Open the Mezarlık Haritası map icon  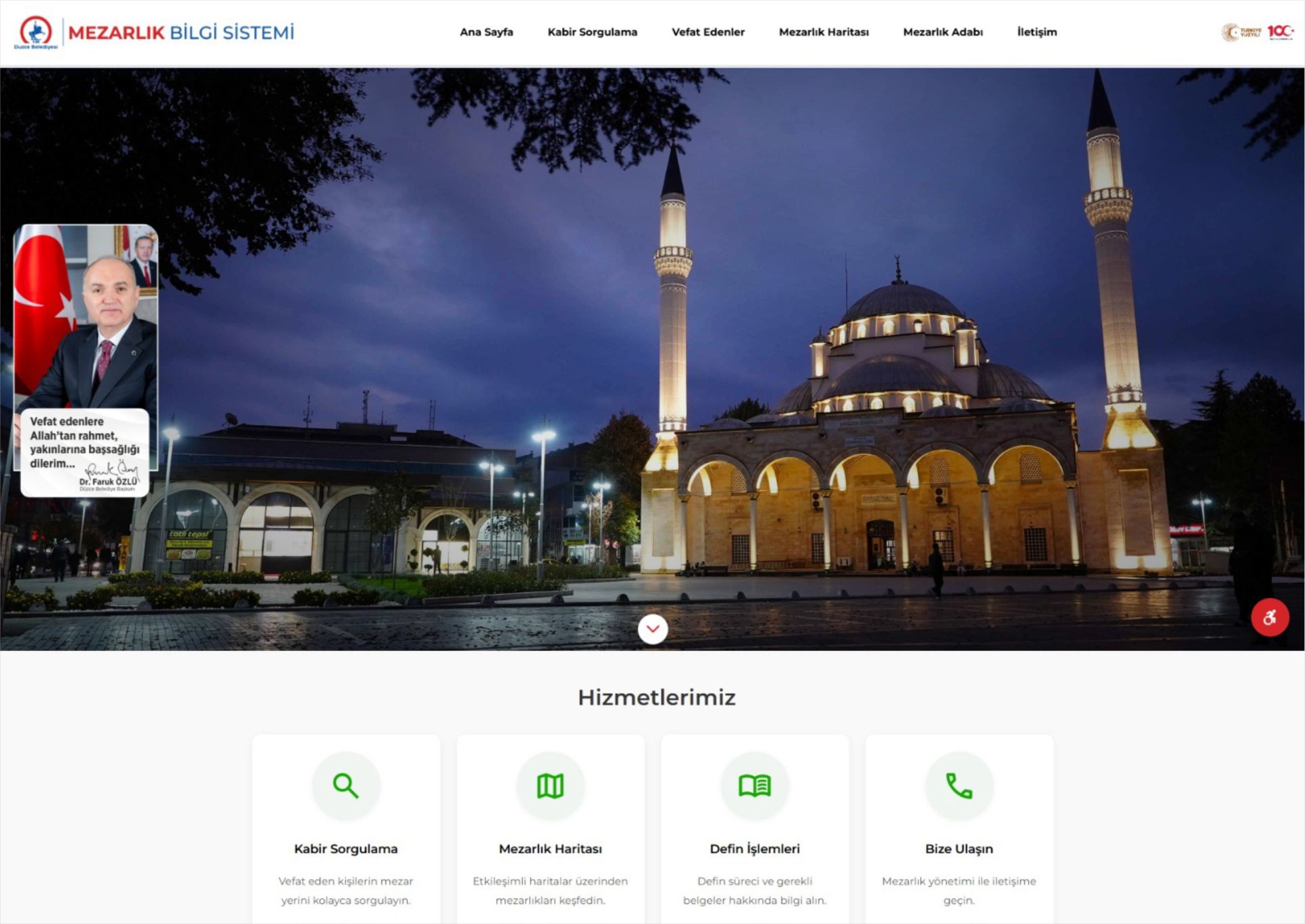551,786
